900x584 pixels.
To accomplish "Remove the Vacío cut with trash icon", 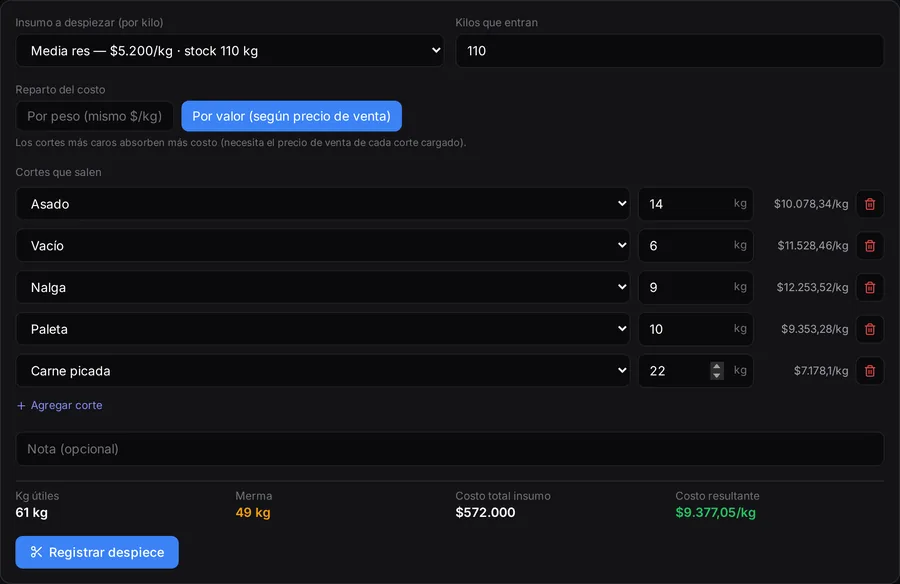I will coord(870,246).
